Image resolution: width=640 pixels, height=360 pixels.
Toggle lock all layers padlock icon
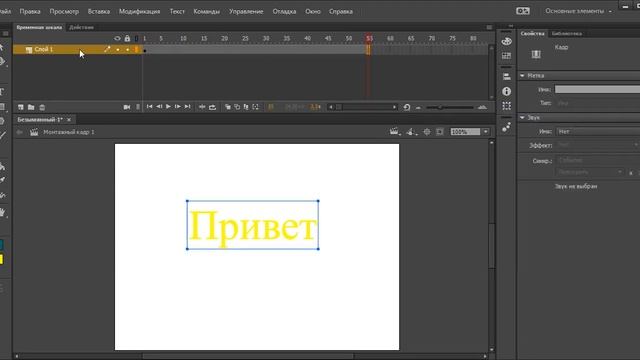(127, 38)
